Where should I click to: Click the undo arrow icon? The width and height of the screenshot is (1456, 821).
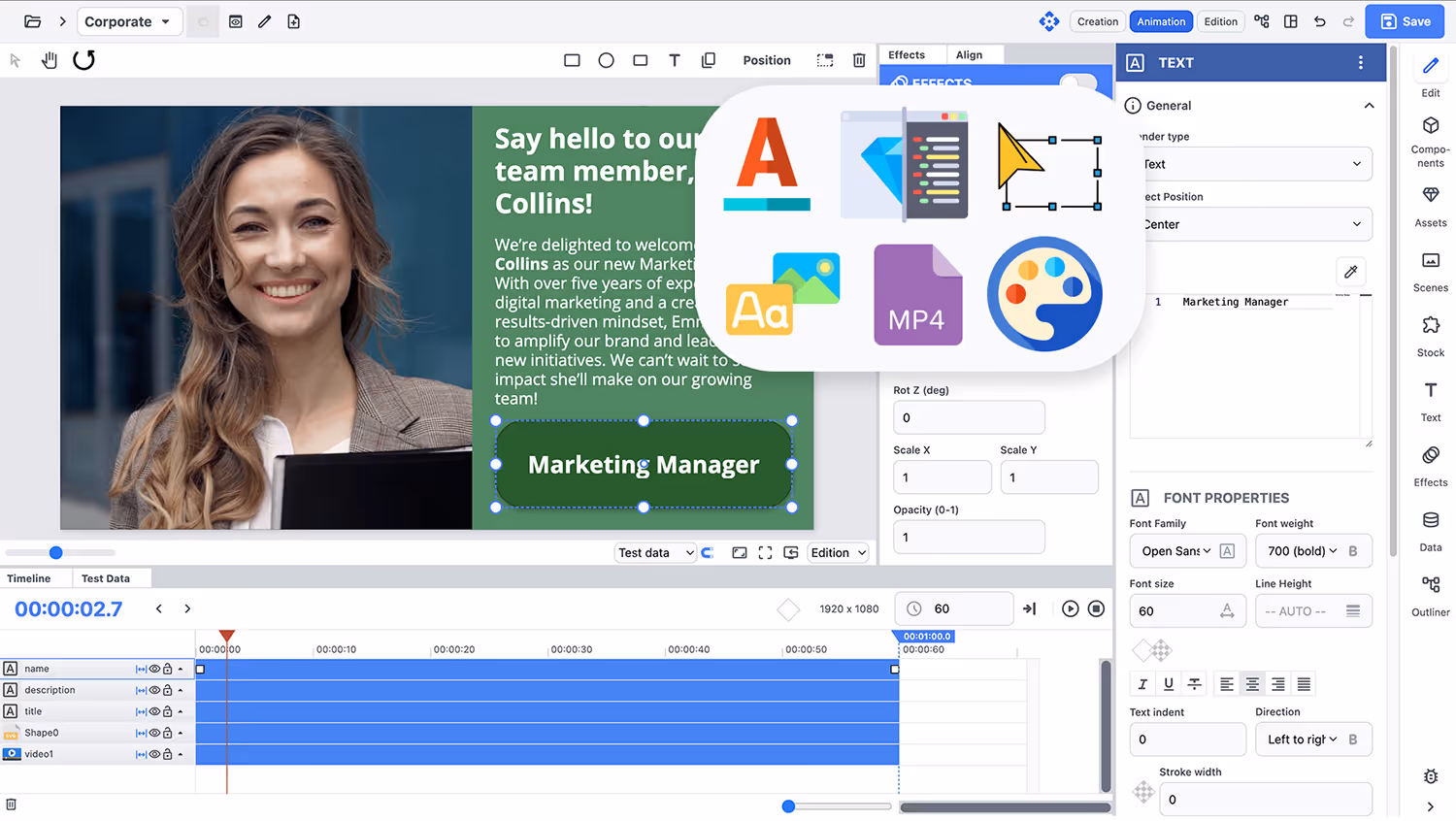[1319, 21]
